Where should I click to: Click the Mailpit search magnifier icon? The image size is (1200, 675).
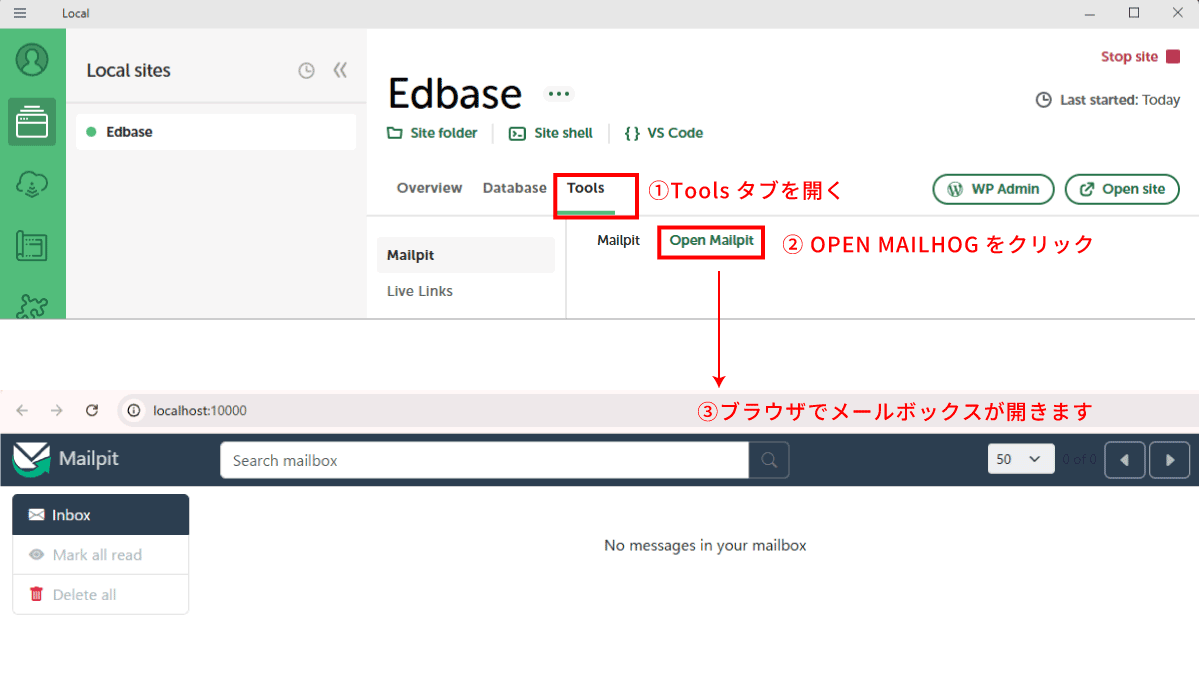pos(769,460)
